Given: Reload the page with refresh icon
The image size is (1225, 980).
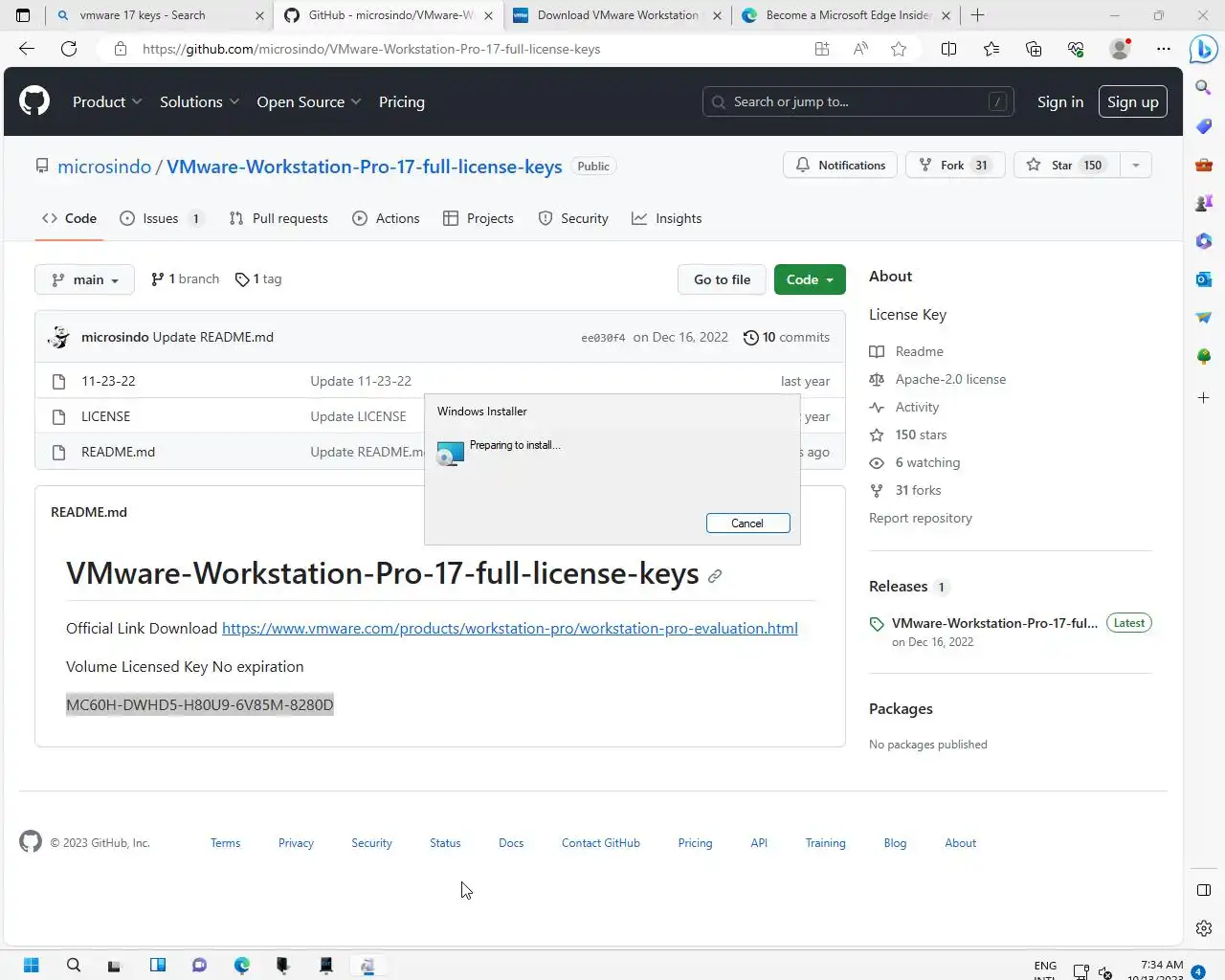Looking at the screenshot, I should click(x=69, y=49).
